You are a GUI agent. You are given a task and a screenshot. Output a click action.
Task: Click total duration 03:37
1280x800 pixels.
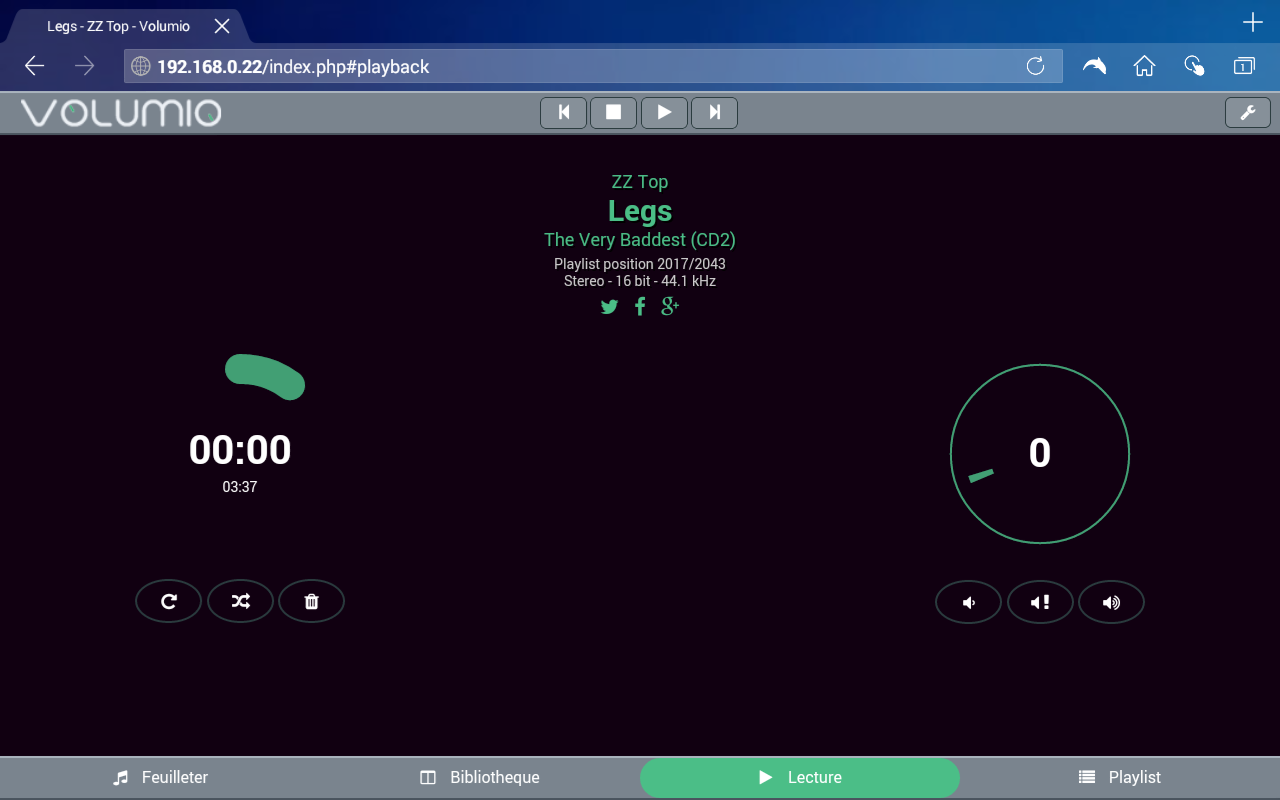(240, 487)
